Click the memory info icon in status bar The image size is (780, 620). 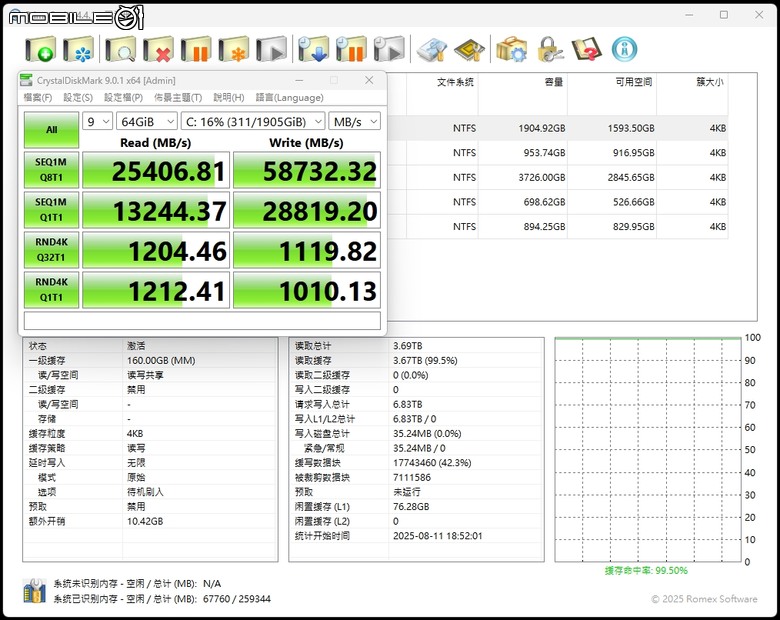(34, 591)
